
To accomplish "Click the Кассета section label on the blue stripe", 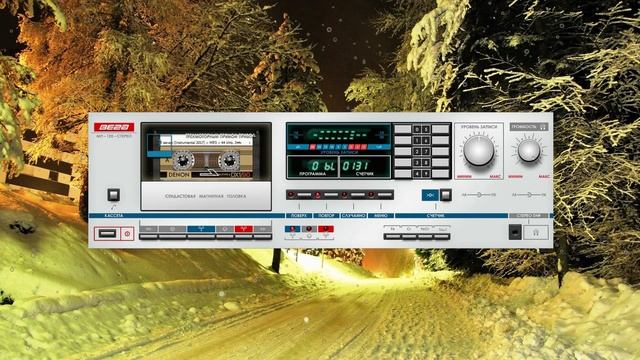I will click(114, 216).
